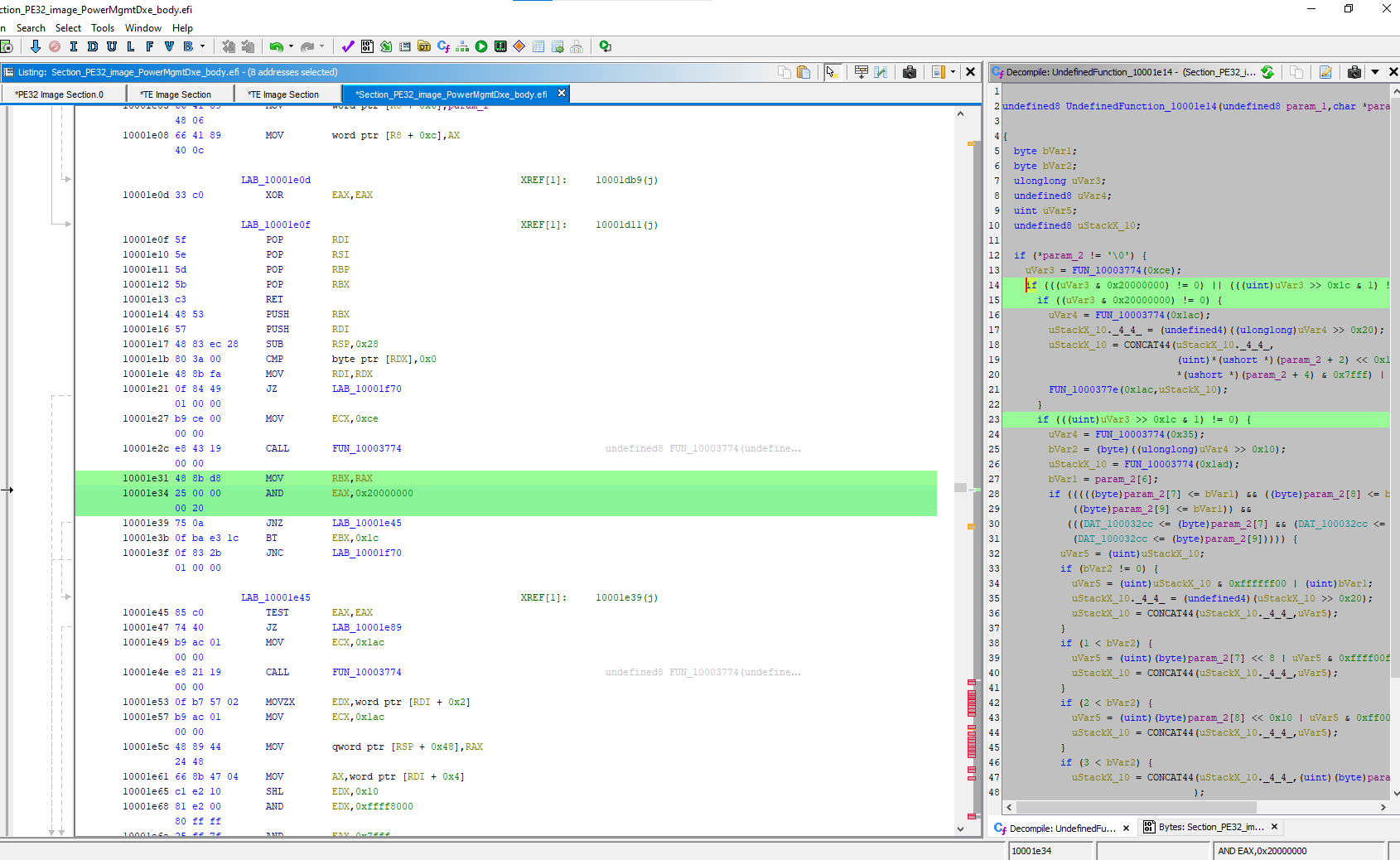Click the orange diamond toolbar icon
Viewport: 1400px width, 860px height.
pyautogui.click(x=519, y=46)
